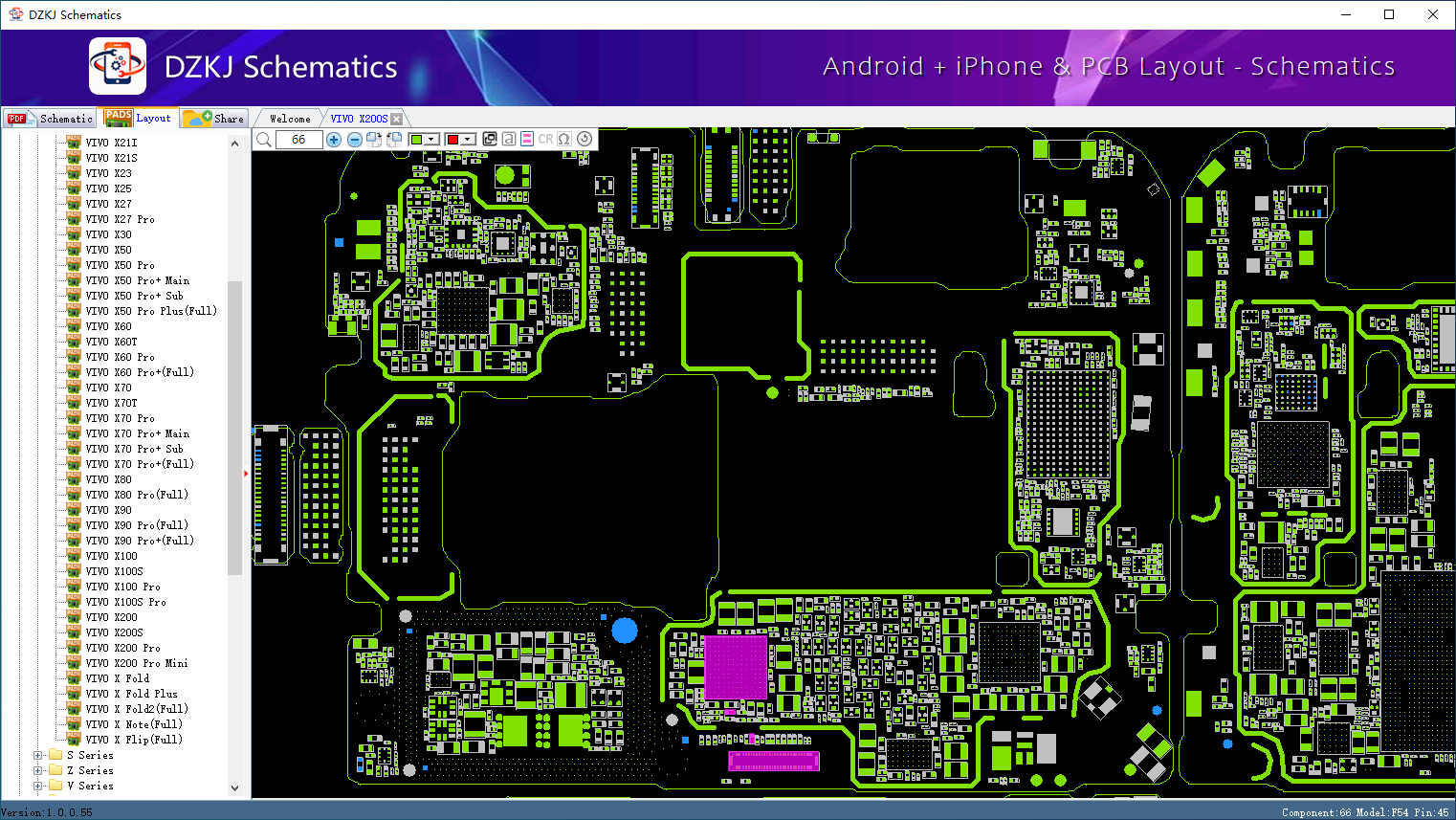Click the S Series folder icon

coord(55,755)
